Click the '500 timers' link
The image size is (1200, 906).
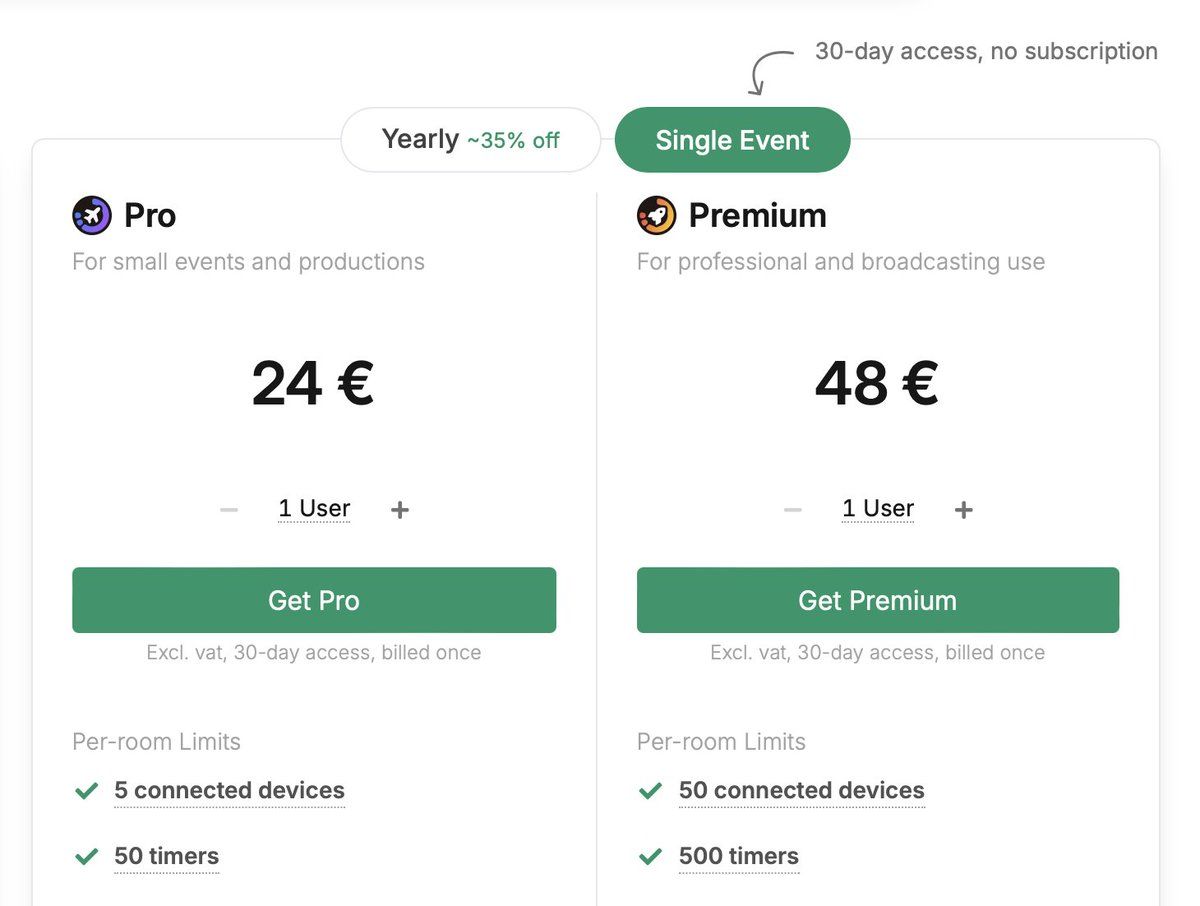click(738, 857)
